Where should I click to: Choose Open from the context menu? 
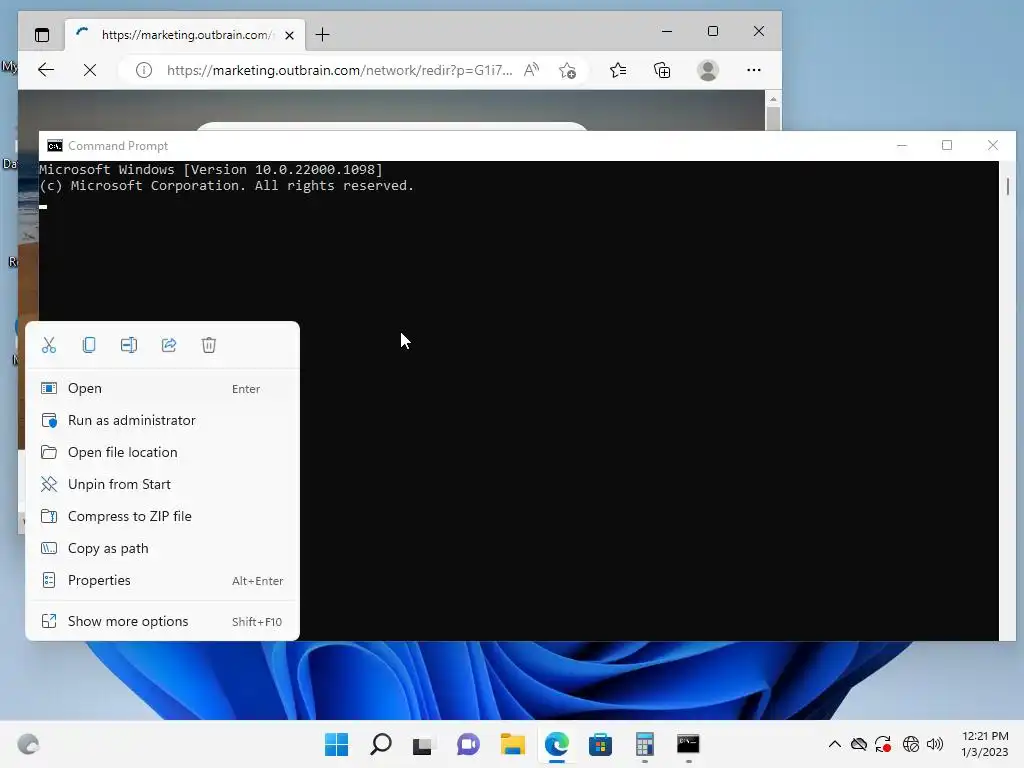(x=163, y=389)
